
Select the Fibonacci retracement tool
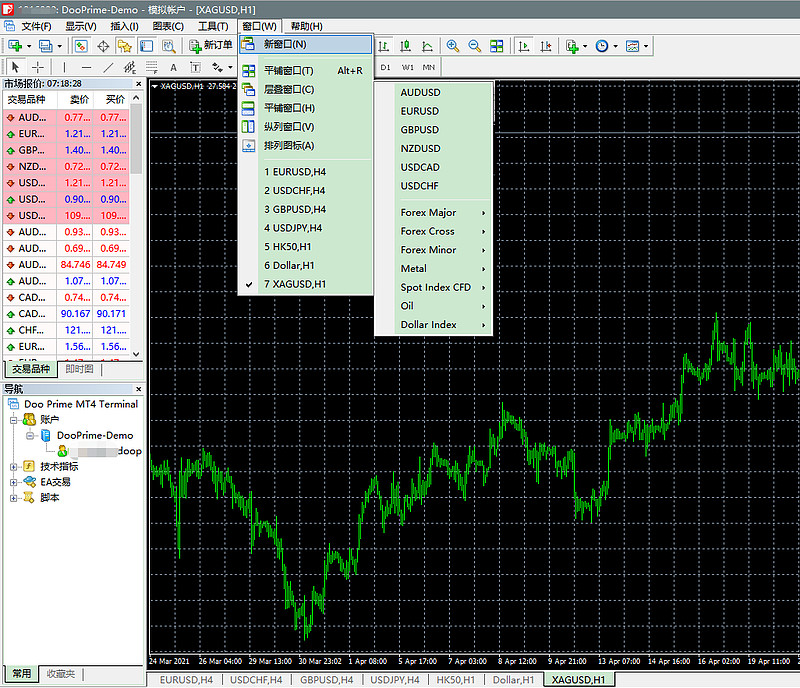click(152, 67)
